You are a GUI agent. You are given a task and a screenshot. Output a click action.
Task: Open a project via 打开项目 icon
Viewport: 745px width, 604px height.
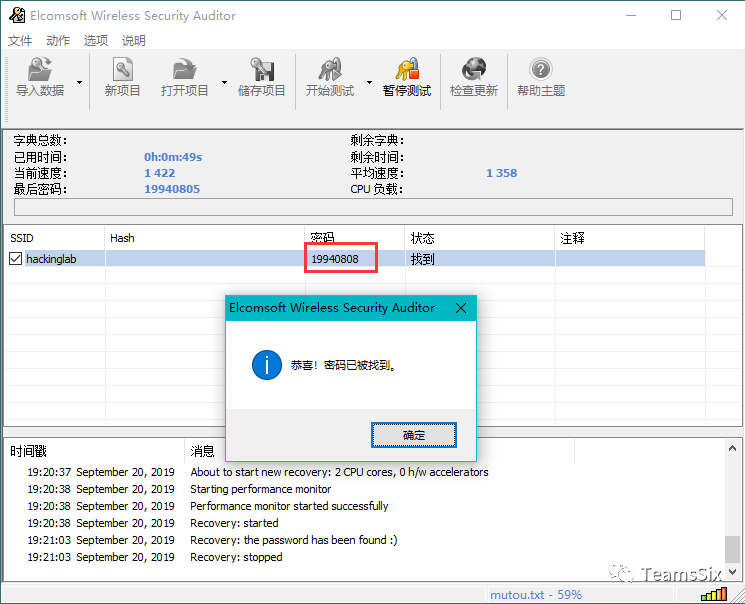pos(184,69)
